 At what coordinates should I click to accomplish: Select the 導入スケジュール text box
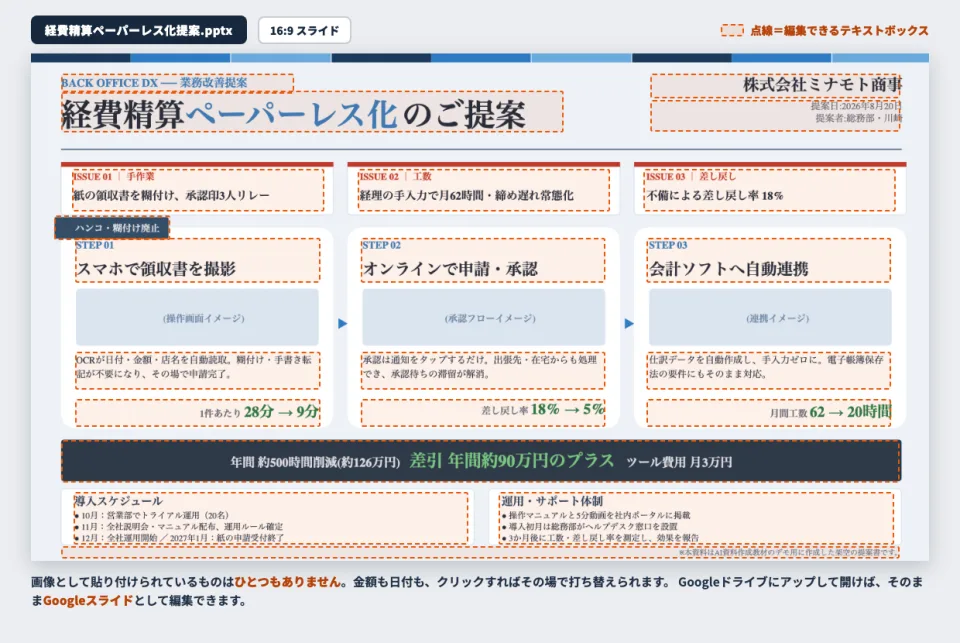coord(271,517)
